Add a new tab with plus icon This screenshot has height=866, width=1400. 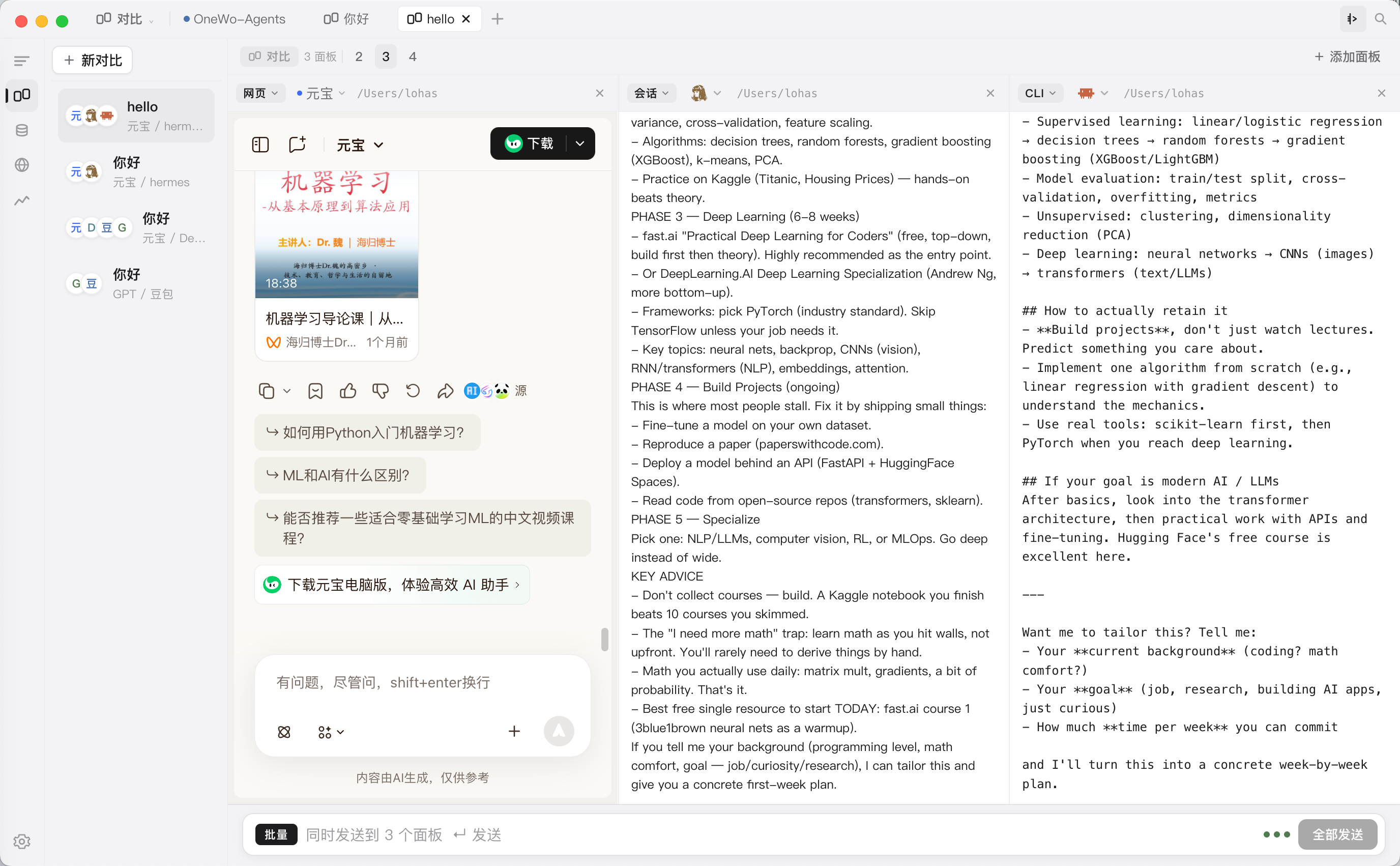[x=497, y=19]
